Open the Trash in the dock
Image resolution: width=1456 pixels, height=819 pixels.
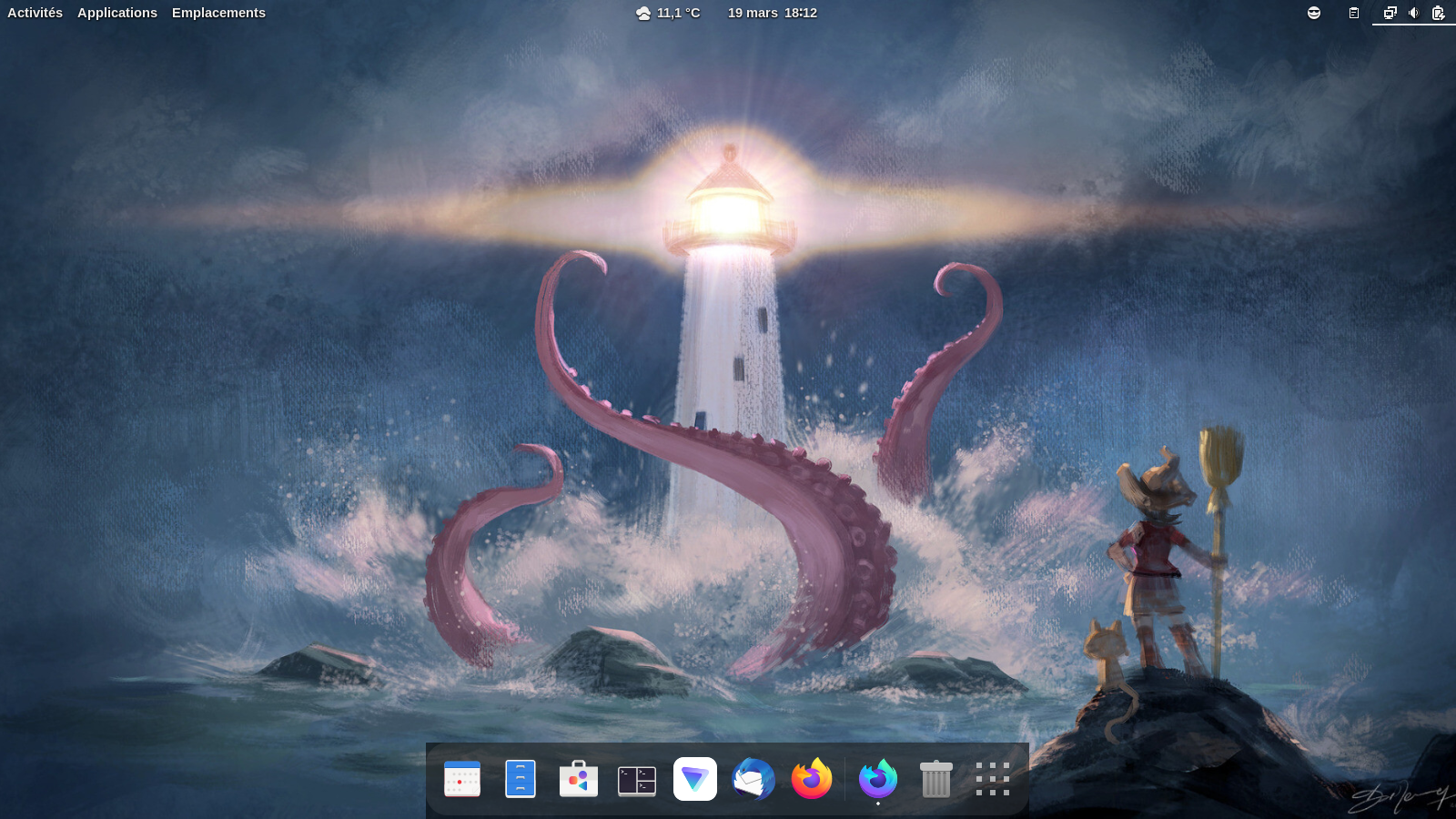pyautogui.click(x=936, y=779)
